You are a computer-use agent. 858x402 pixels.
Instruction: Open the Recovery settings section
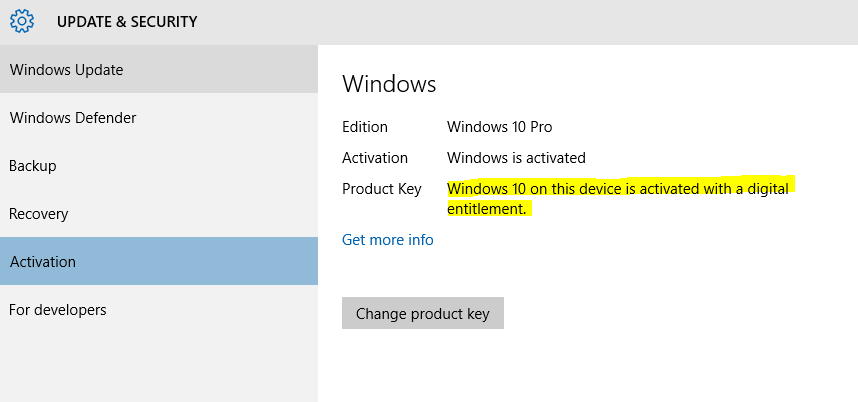(x=159, y=213)
